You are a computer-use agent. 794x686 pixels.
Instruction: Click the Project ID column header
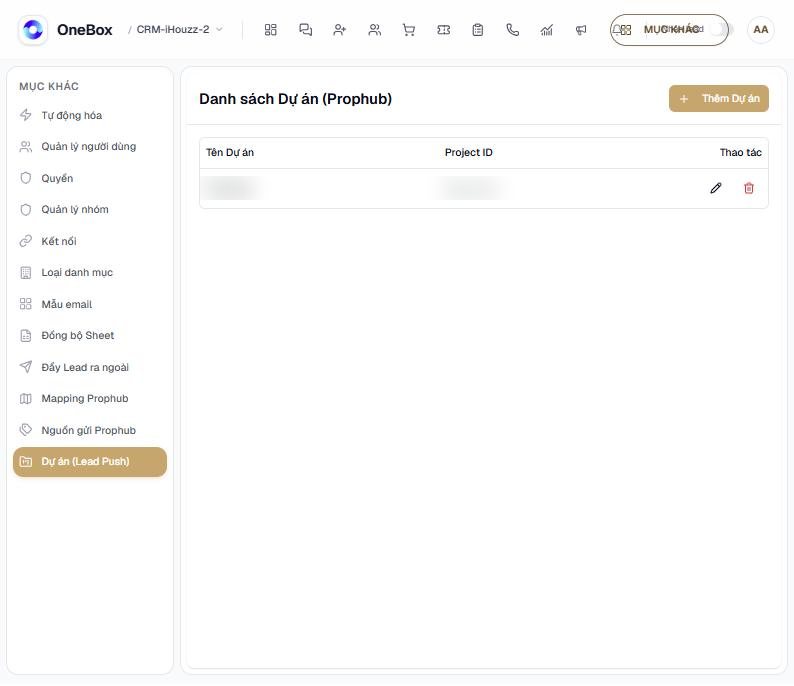tap(468, 152)
